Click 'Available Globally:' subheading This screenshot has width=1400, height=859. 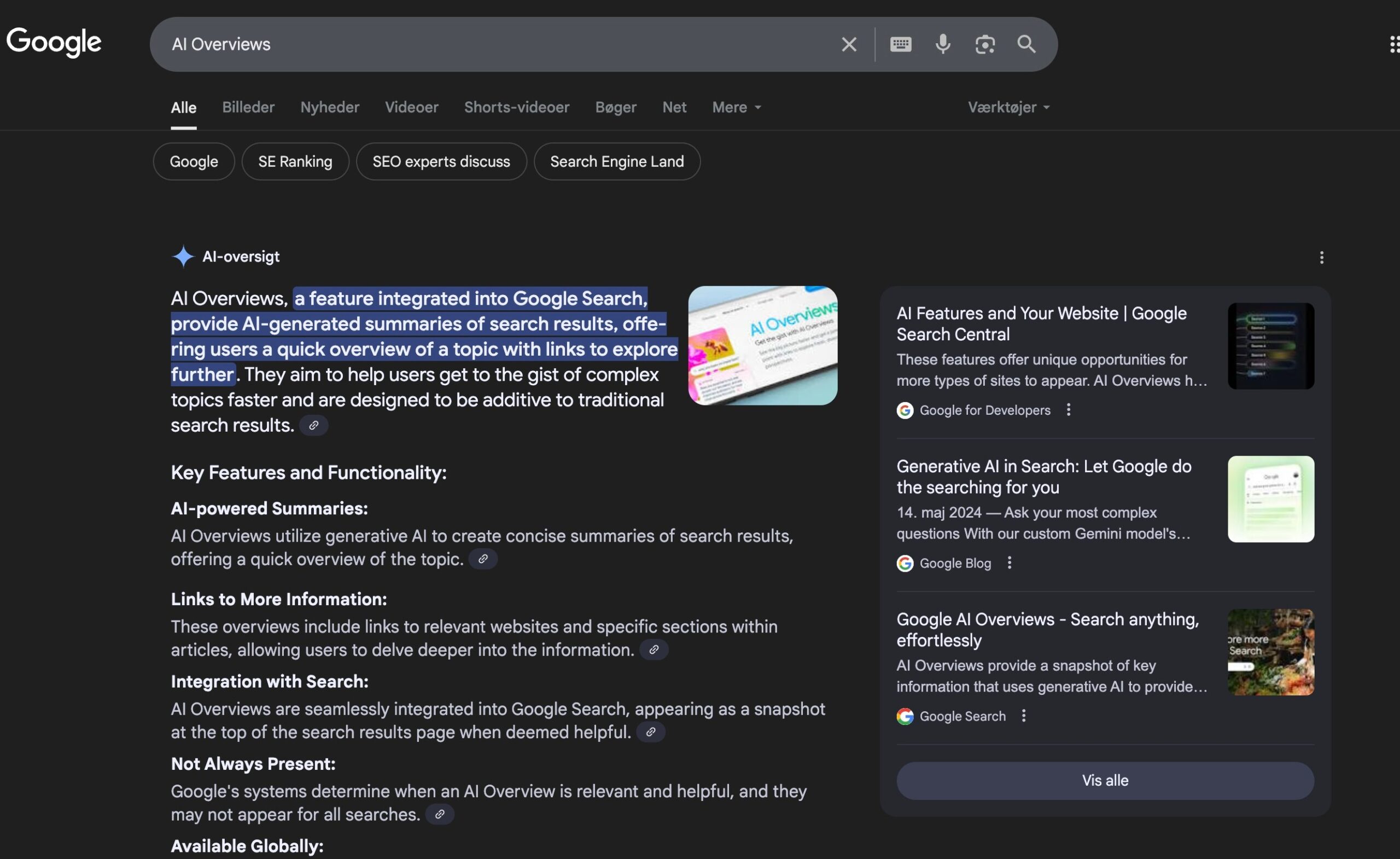point(247,846)
